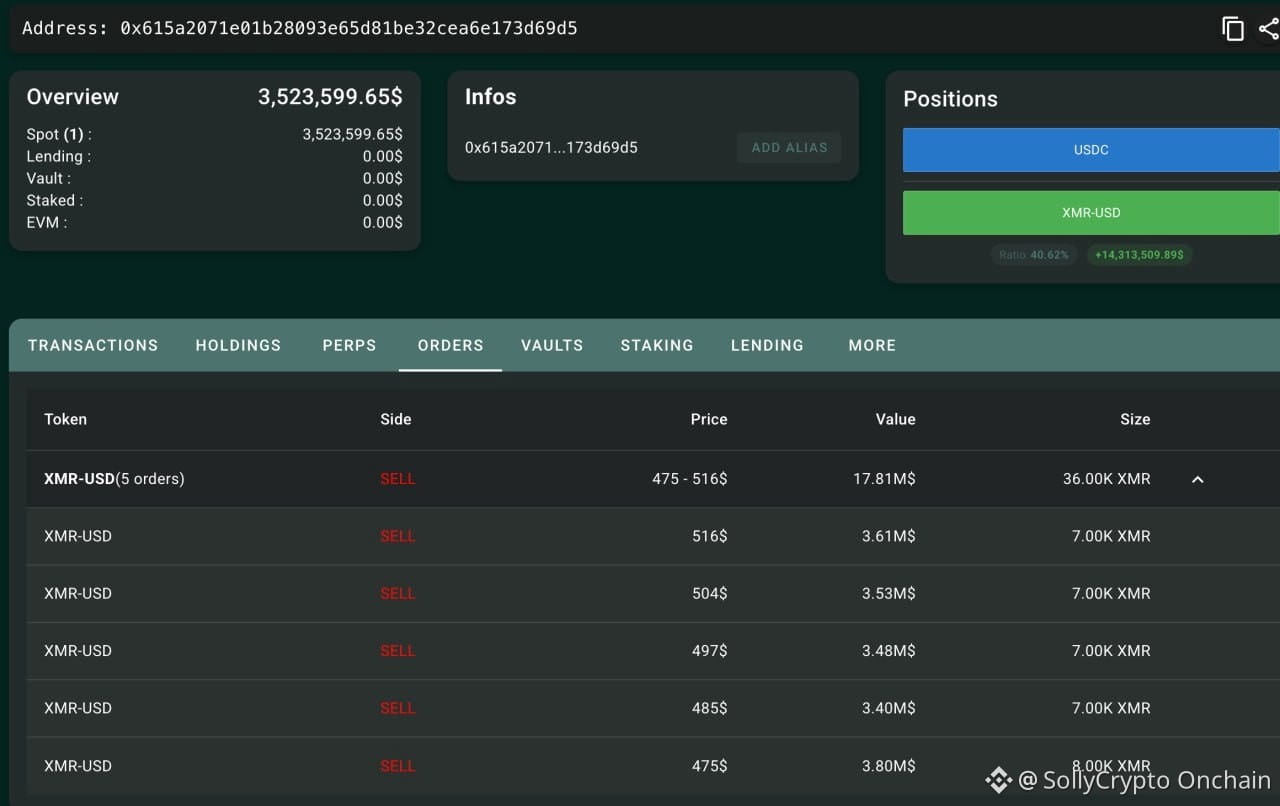1280x806 pixels.
Task: Select the blue USDC position bar
Action: [x=1091, y=150]
